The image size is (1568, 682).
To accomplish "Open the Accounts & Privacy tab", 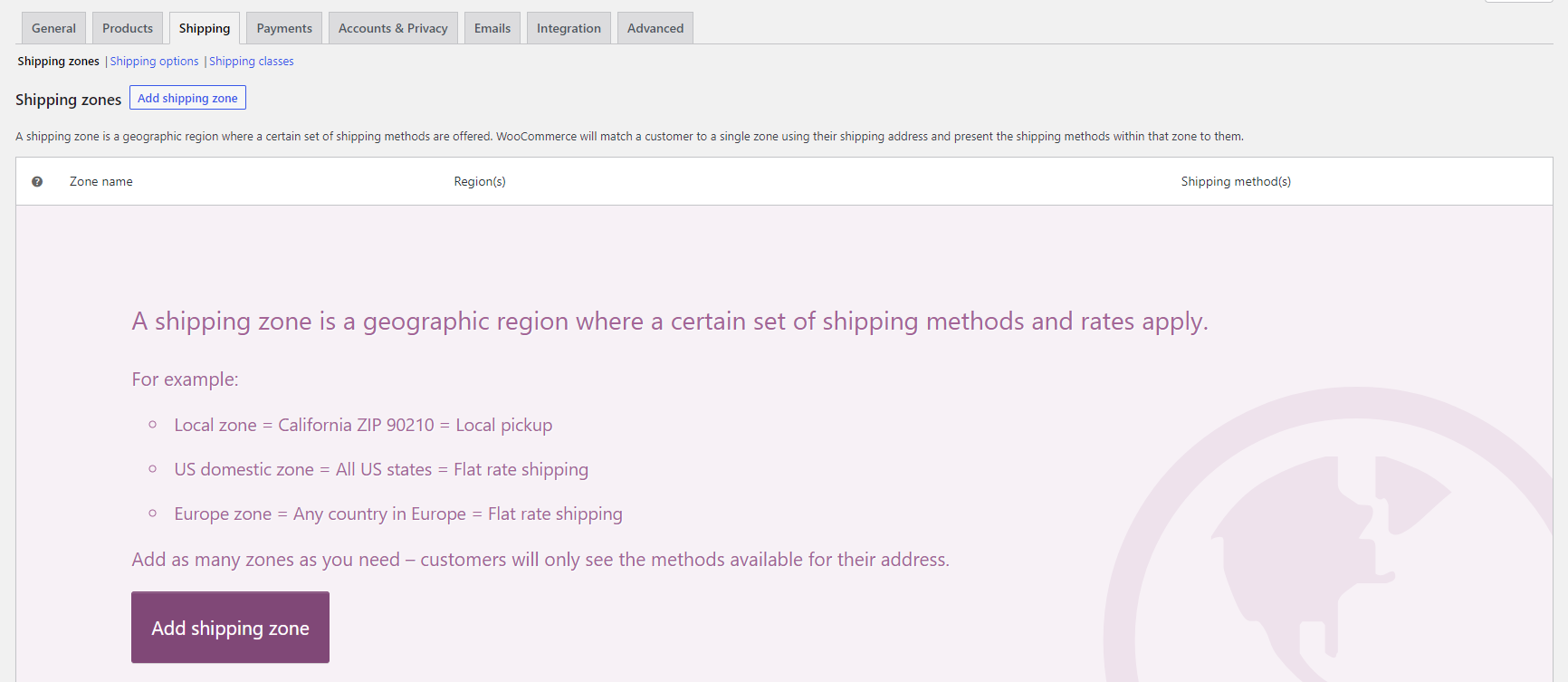I will [x=393, y=28].
